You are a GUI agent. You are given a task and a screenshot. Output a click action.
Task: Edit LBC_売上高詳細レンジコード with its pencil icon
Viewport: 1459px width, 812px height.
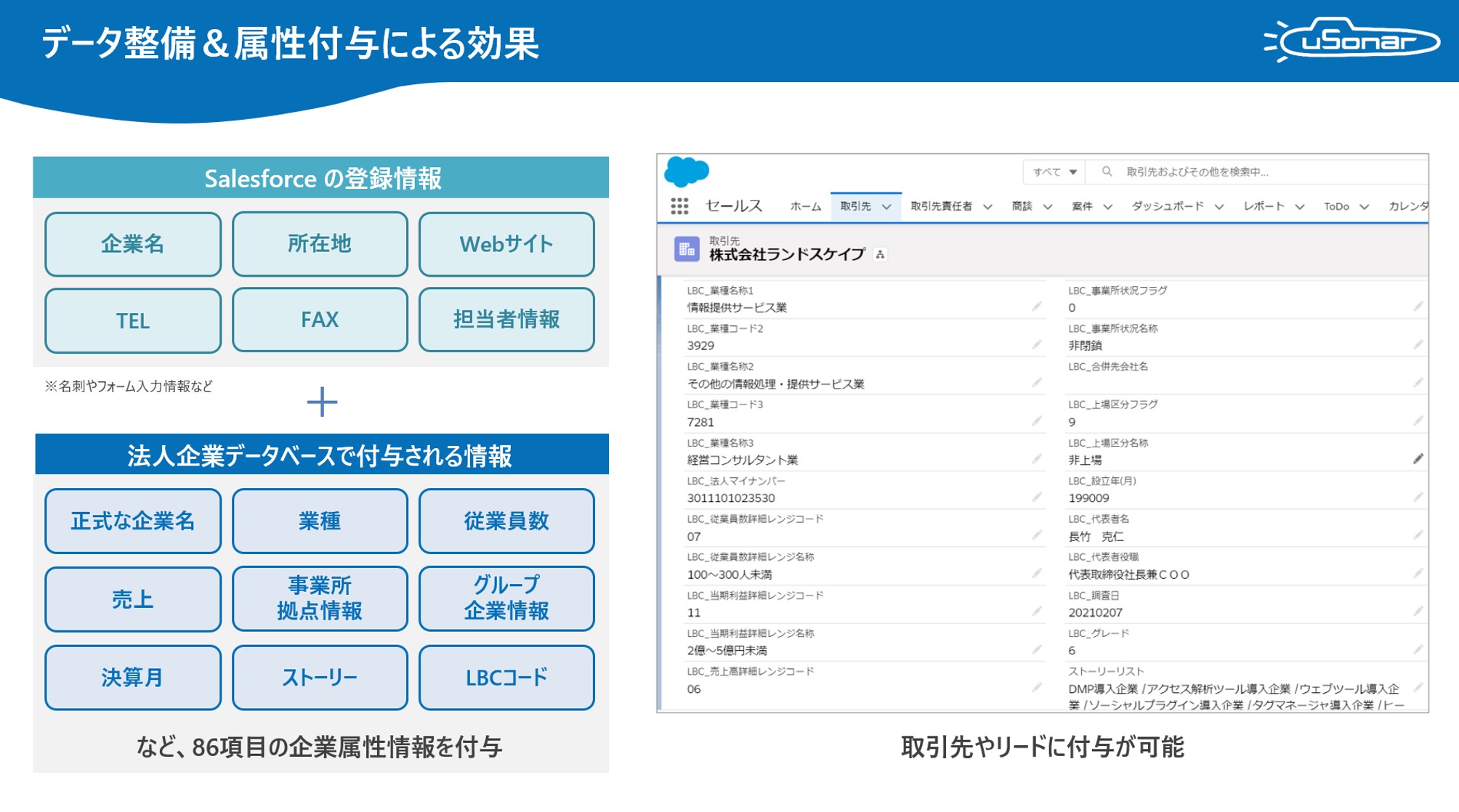1037,688
